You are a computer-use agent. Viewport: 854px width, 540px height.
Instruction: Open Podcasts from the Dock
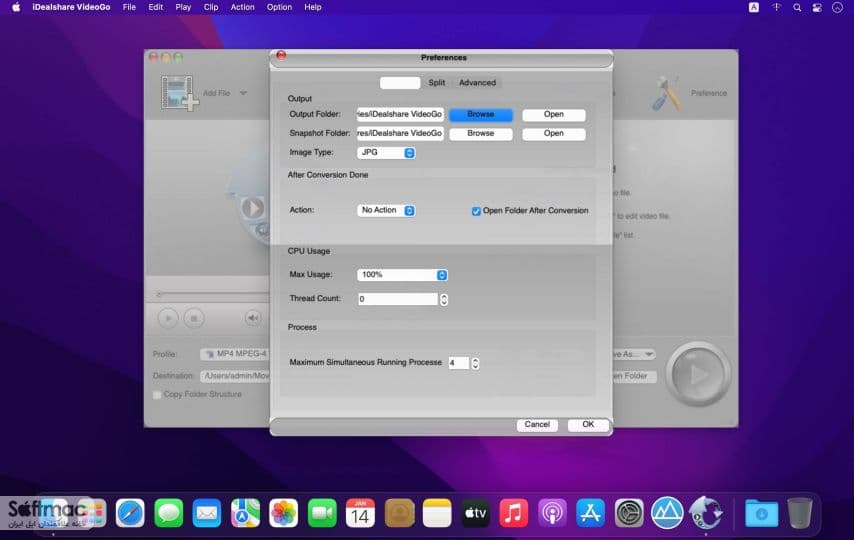click(x=552, y=513)
